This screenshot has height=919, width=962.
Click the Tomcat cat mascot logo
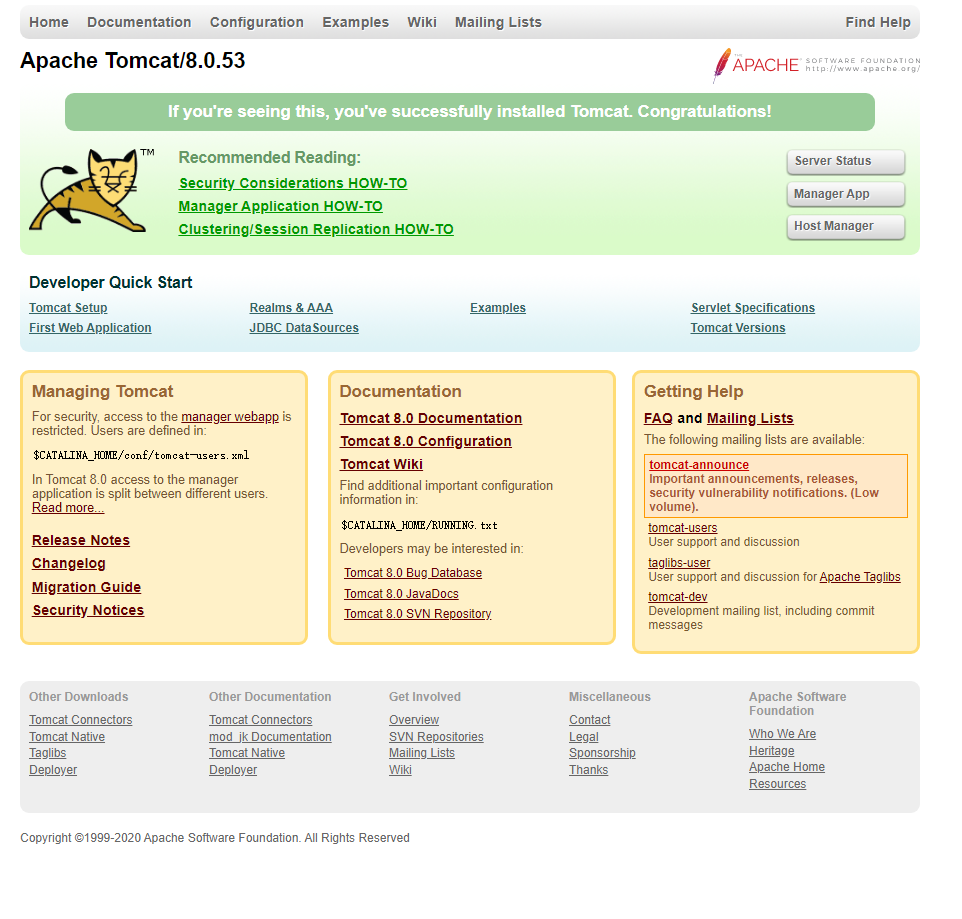click(x=91, y=190)
